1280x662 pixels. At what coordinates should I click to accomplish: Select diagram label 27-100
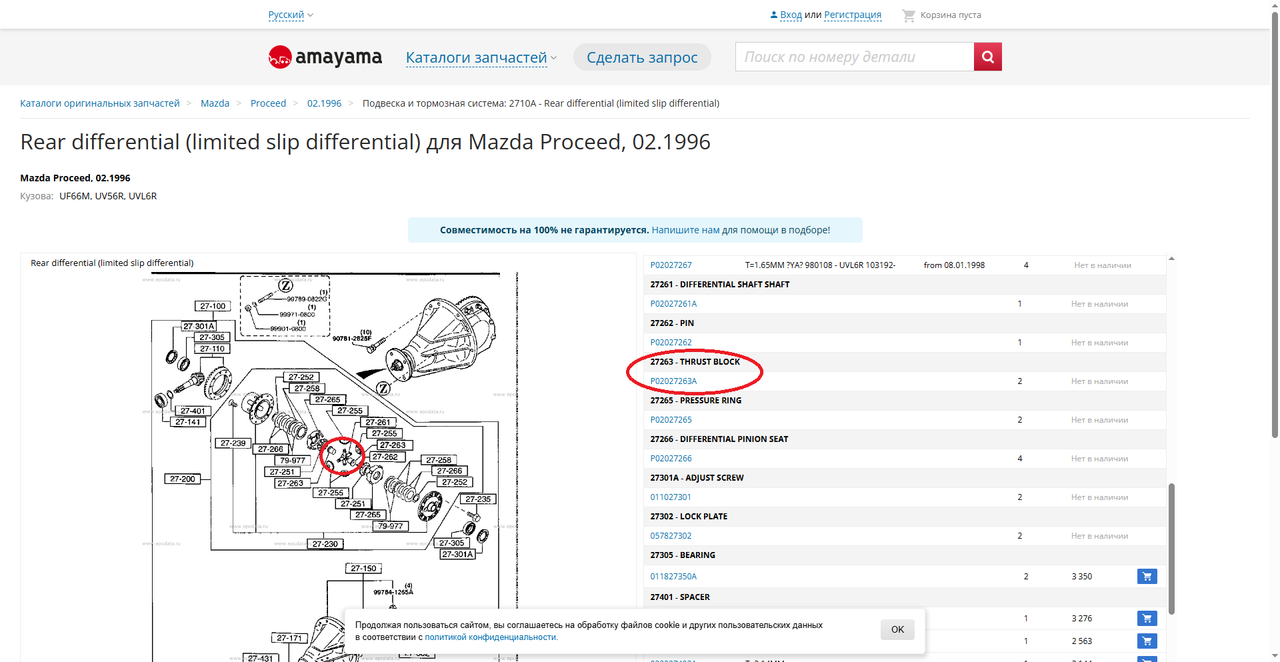[215, 306]
